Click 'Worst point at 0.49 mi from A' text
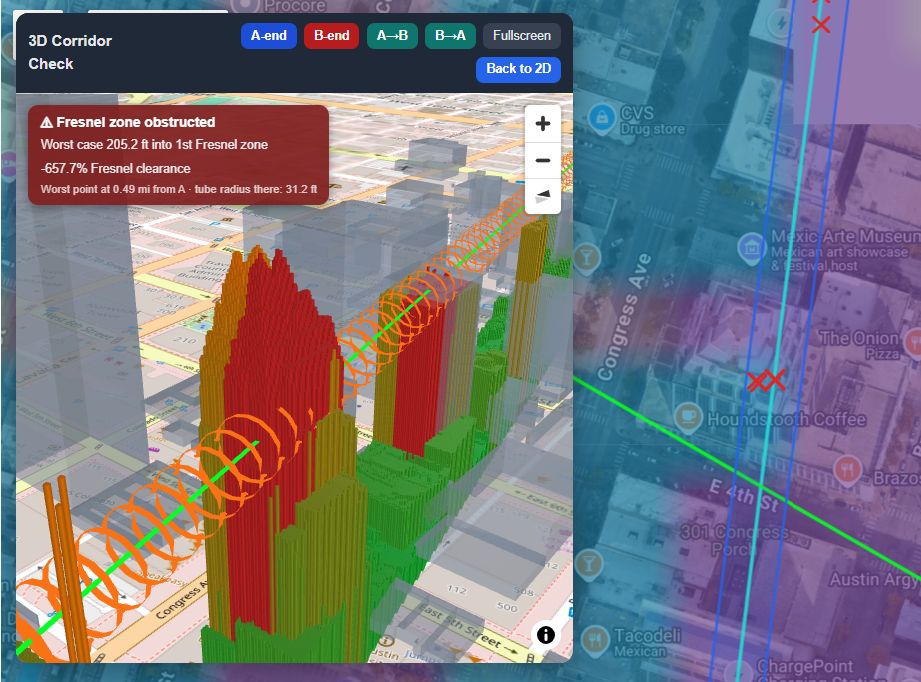 click(113, 189)
